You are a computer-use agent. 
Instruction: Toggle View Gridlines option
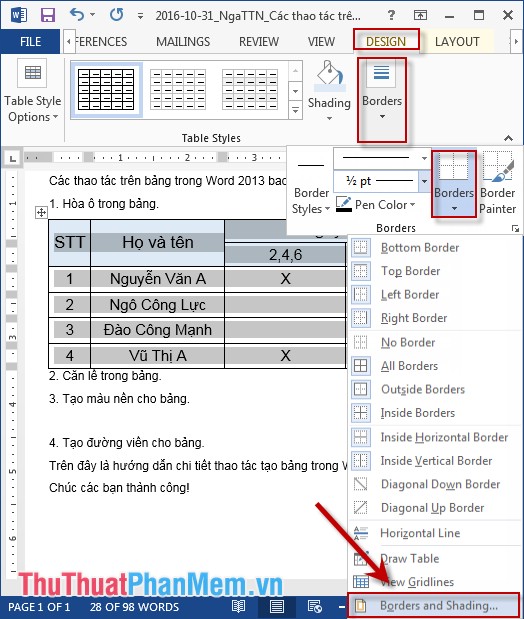(x=435, y=581)
